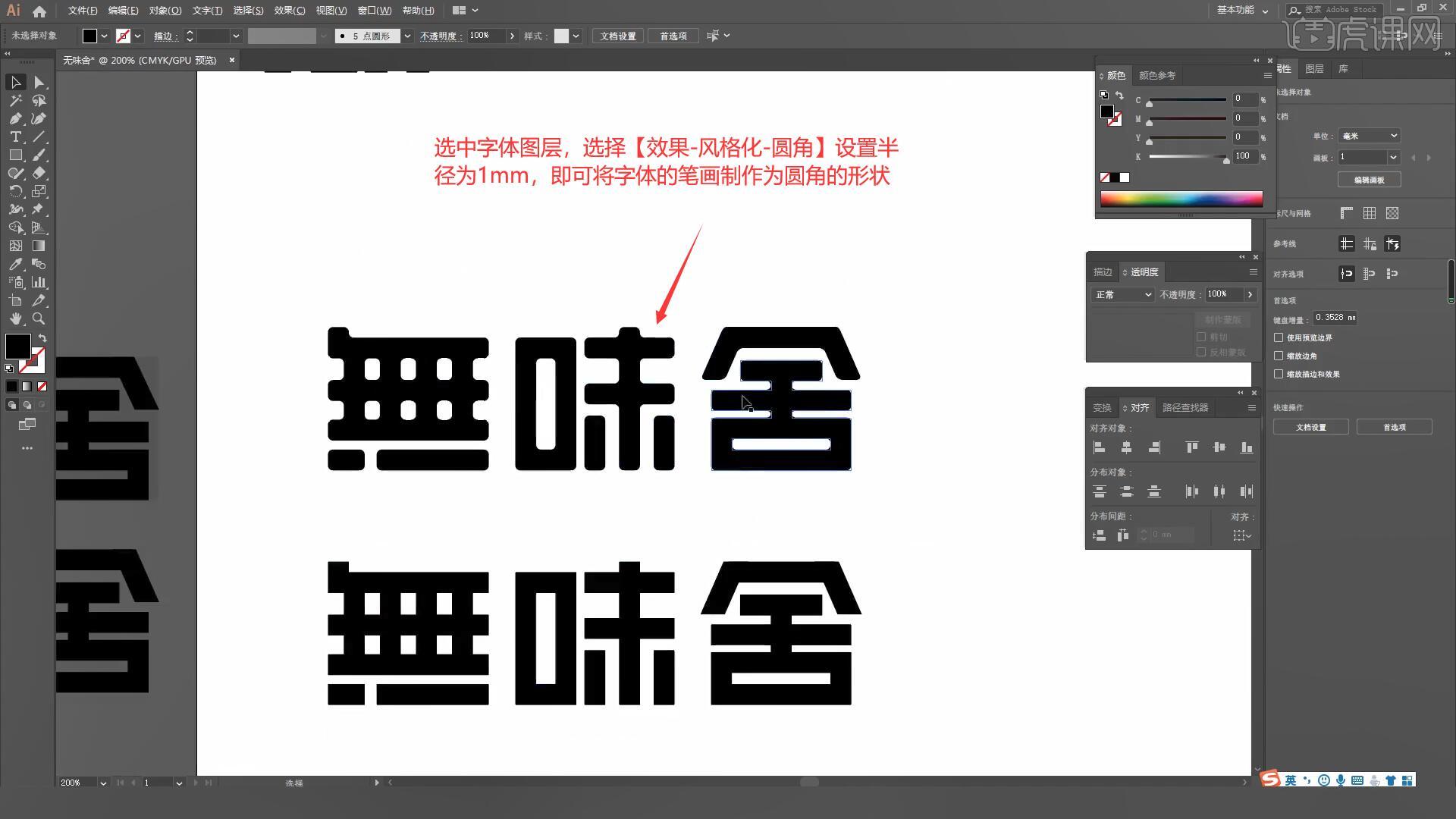Enable 缩放描边和效果 checkbox

click(1279, 374)
